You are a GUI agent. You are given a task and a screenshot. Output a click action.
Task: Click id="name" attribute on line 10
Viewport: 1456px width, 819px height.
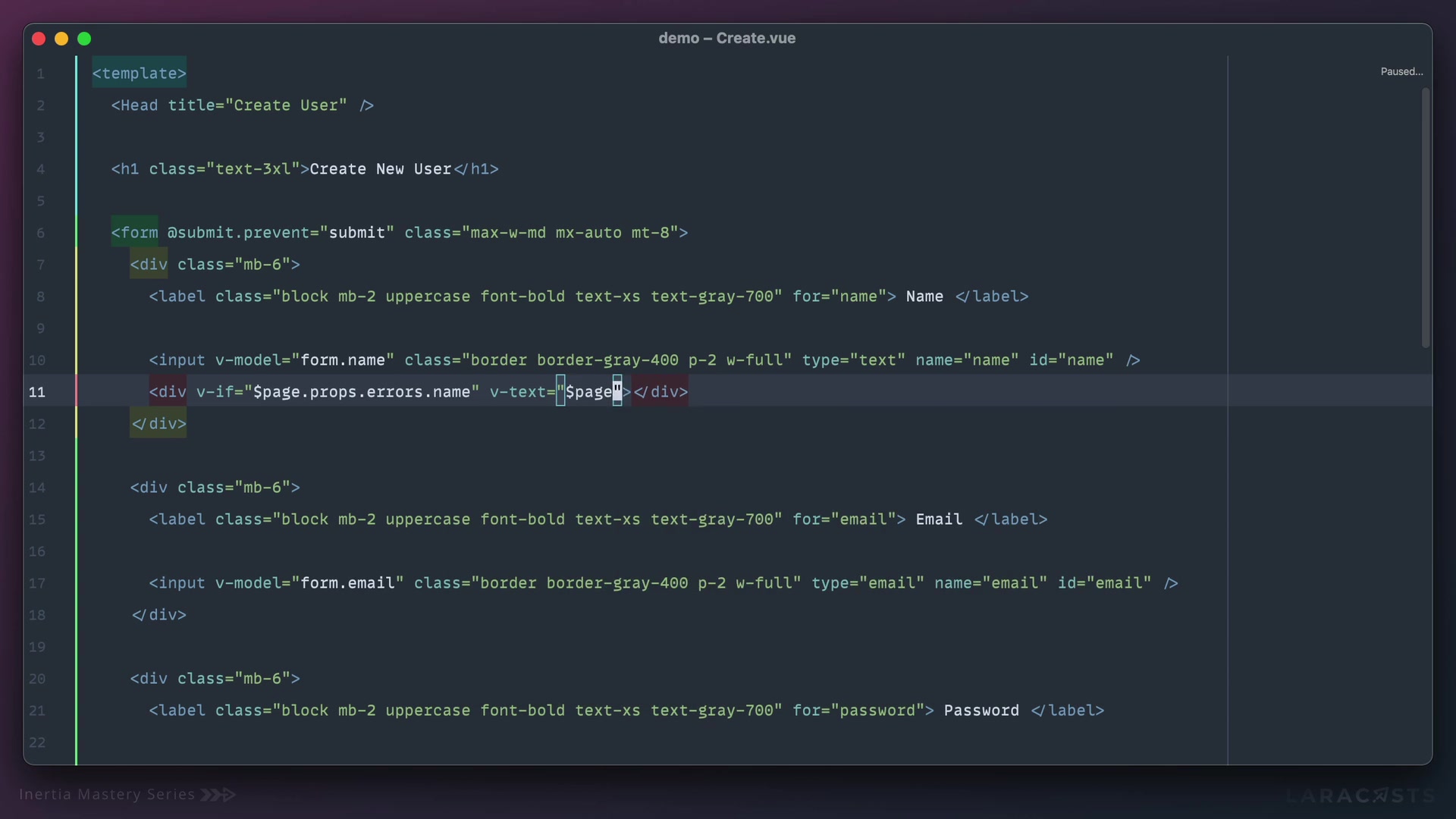click(1072, 360)
